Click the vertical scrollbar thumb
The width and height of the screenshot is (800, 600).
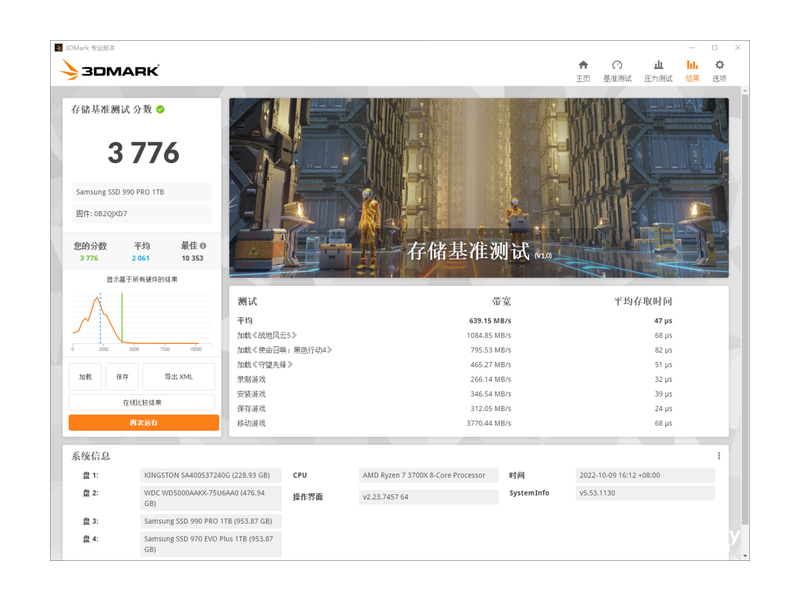(x=745, y=309)
